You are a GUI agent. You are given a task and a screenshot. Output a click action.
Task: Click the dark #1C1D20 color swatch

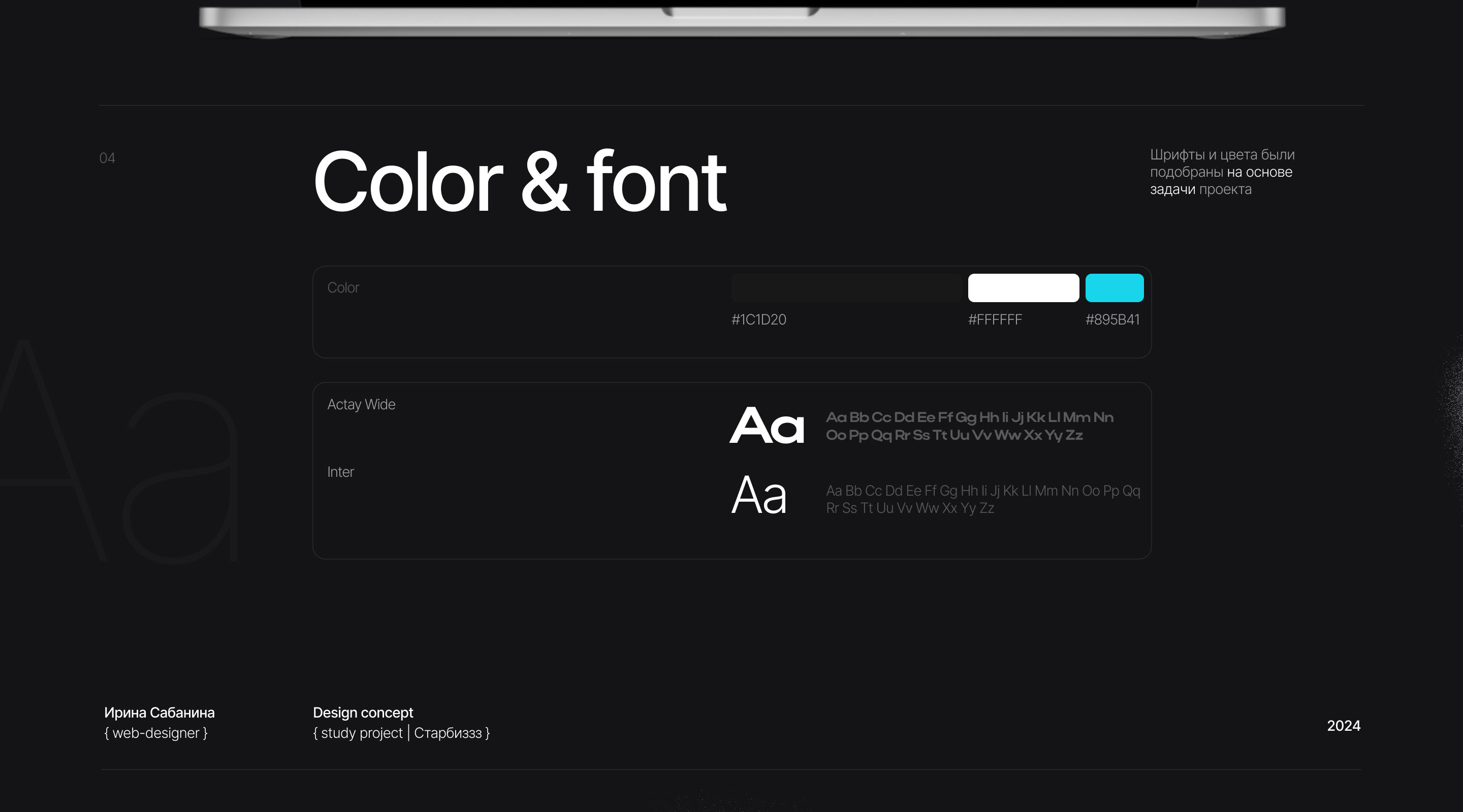coord(846,288)
